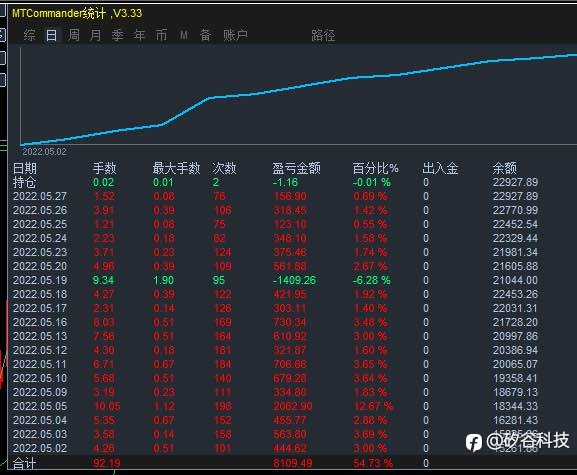
Task: Click the 路径 path button
Action: [323, 35]
